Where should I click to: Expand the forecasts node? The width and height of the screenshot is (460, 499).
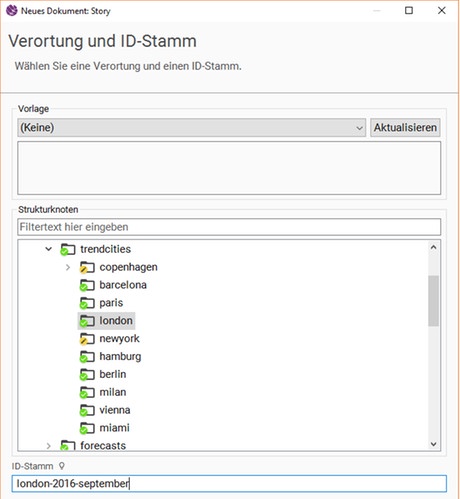pos(49,446)
